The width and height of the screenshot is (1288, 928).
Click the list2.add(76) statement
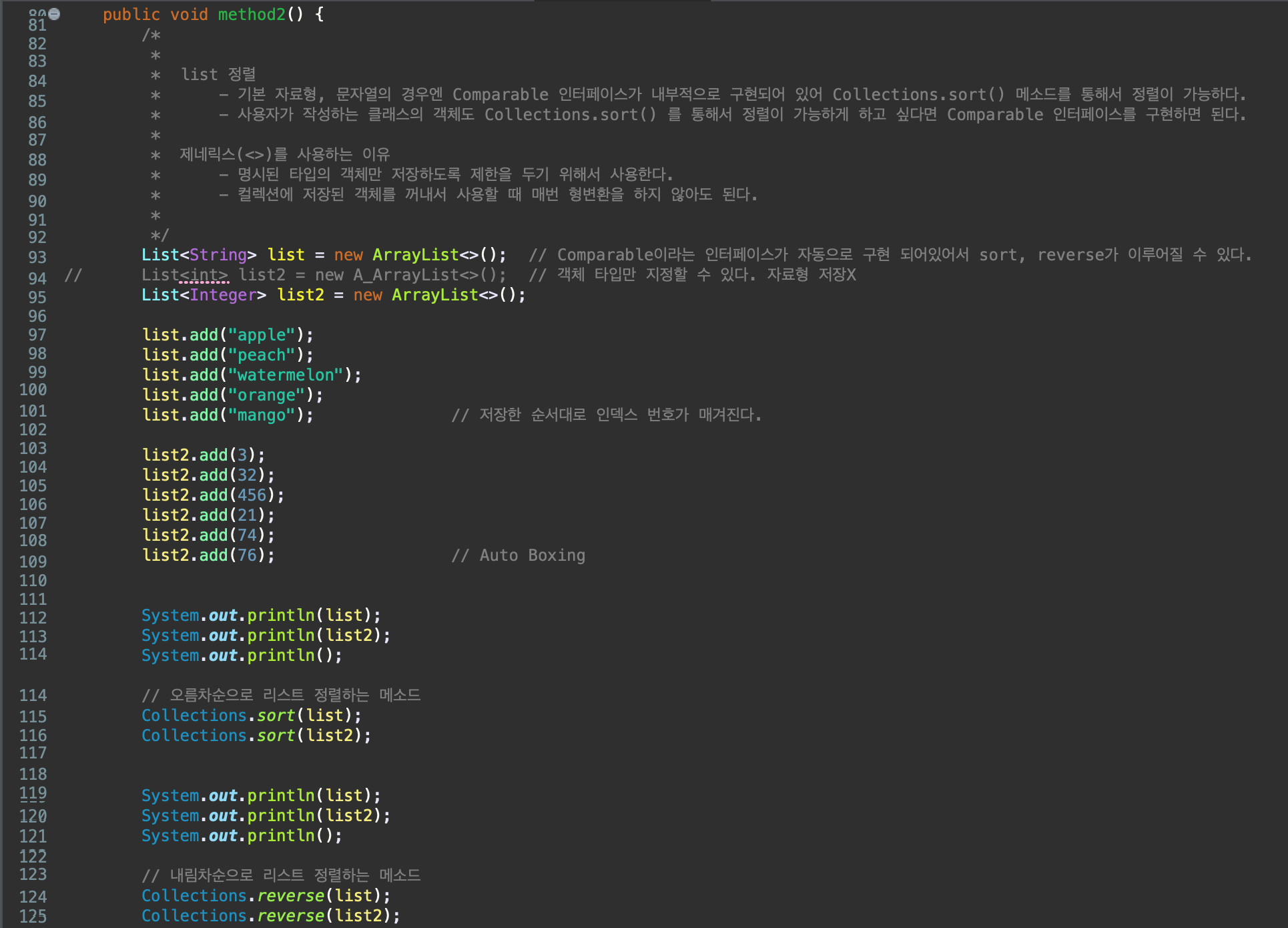[208, 555]
